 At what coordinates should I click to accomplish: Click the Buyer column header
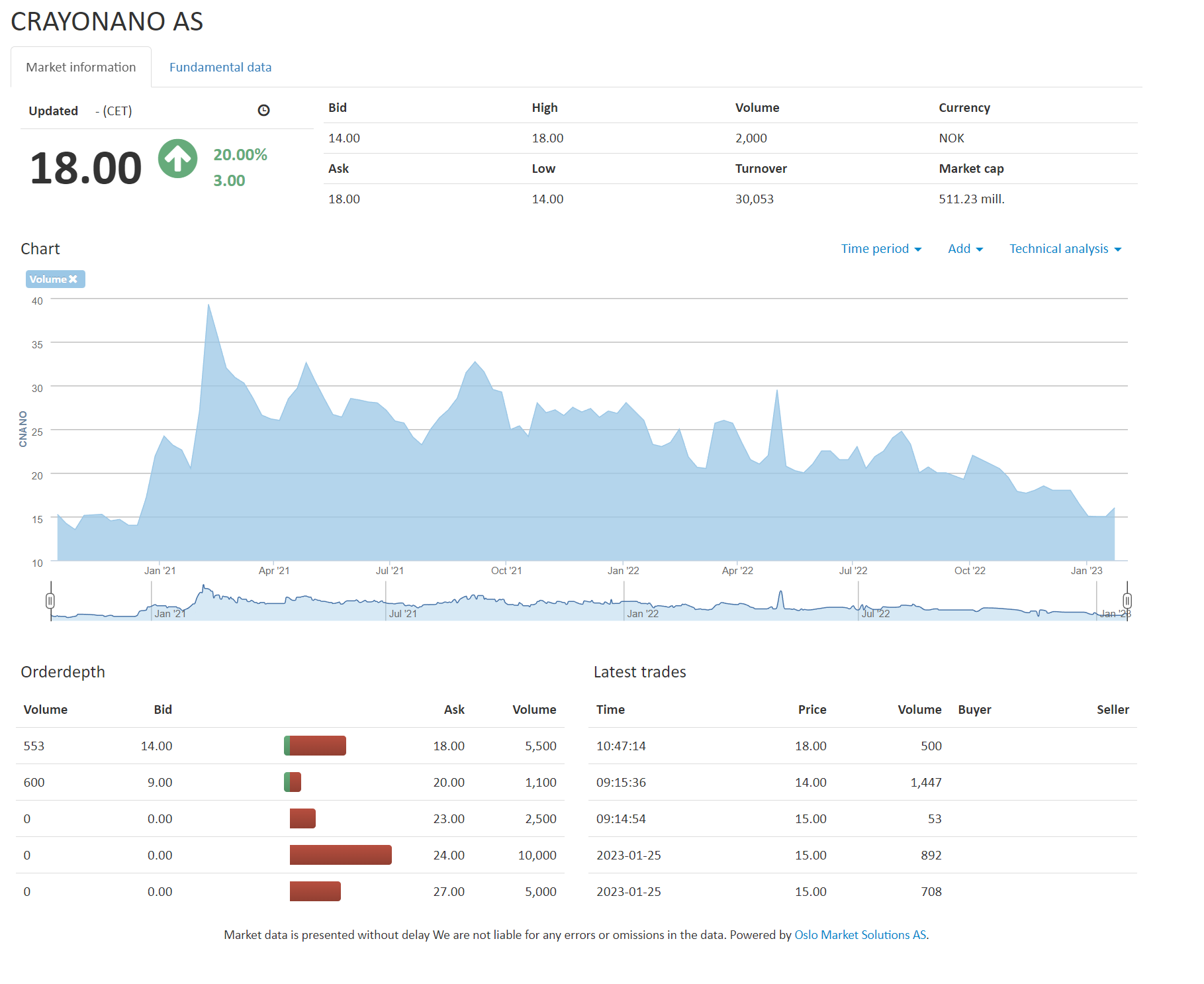pos(974,709)
